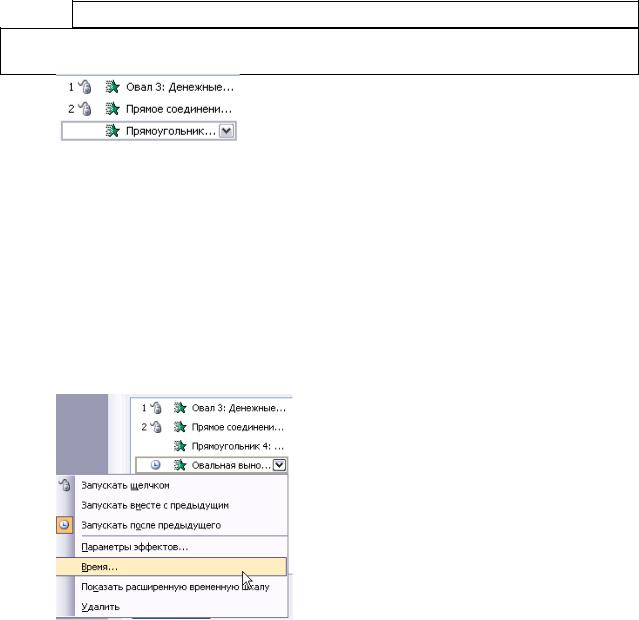Image resolution: width=639 pixels, height=620 pixels.
Task: Click mouse icon beside 'Запускать щелчком'
Action: [x=65, y=485]
